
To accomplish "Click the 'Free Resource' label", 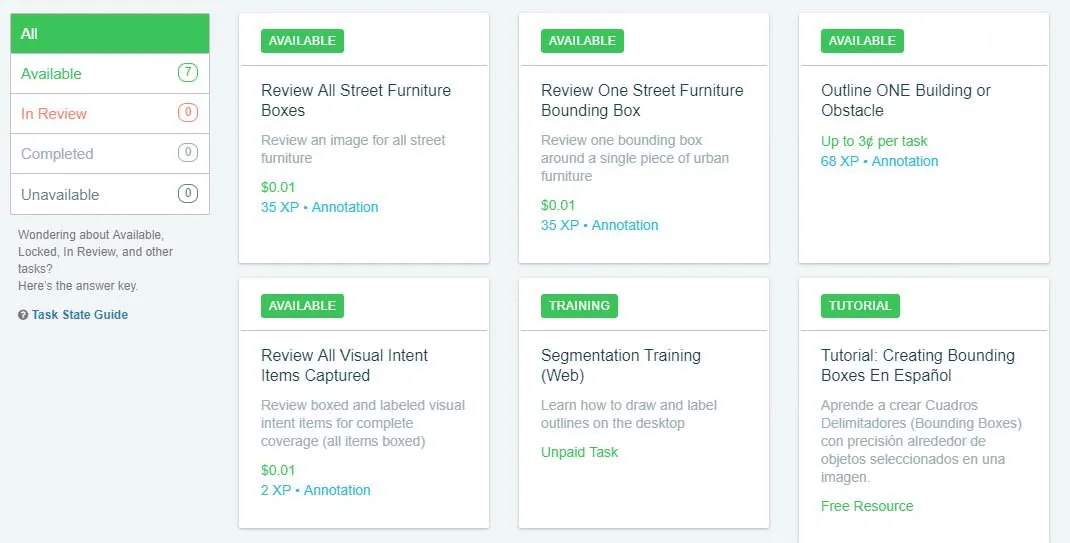I will [x=867, y=506].
